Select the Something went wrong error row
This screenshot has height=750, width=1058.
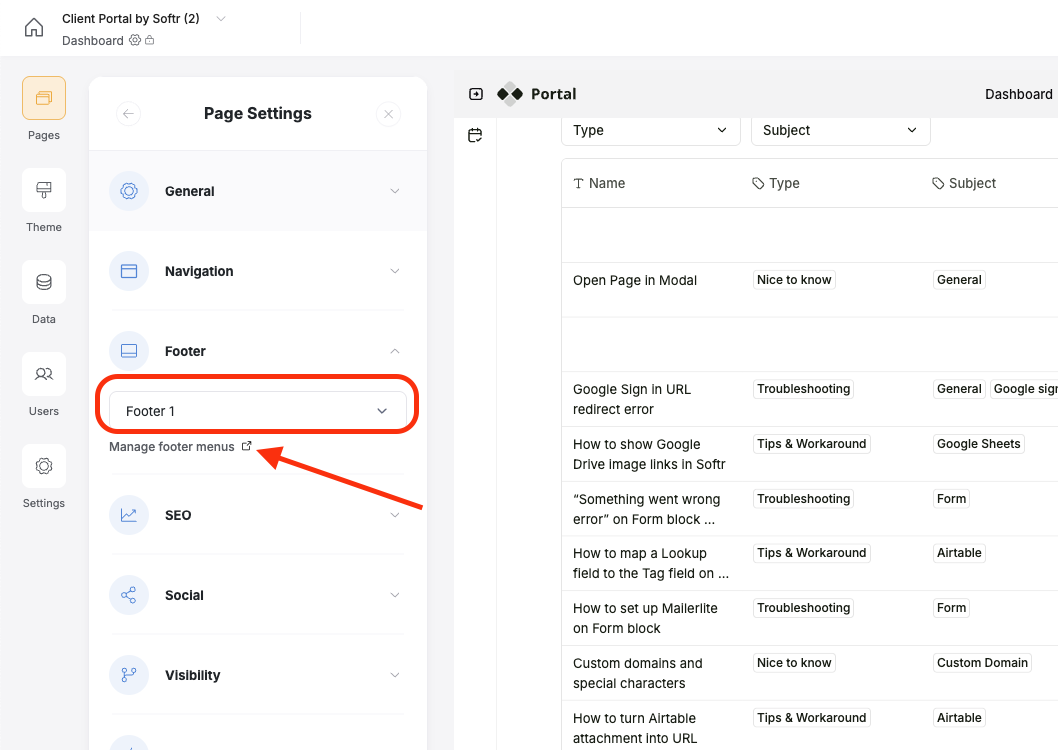(x=810, y=509)
